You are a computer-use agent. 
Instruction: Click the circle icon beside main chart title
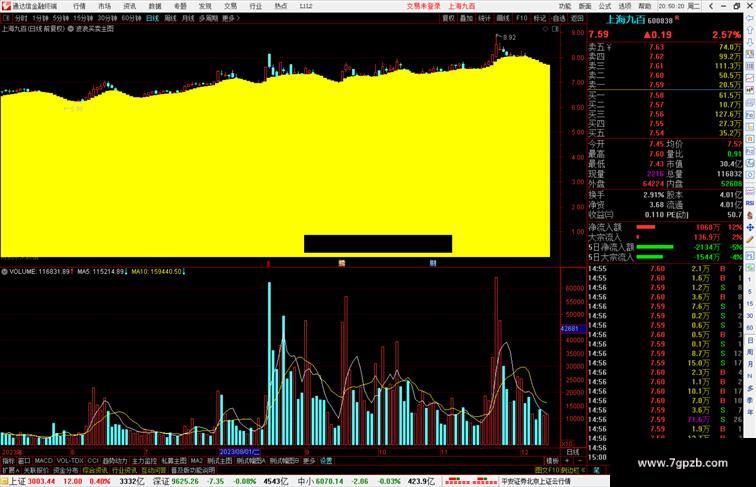[x=70, y=29]
